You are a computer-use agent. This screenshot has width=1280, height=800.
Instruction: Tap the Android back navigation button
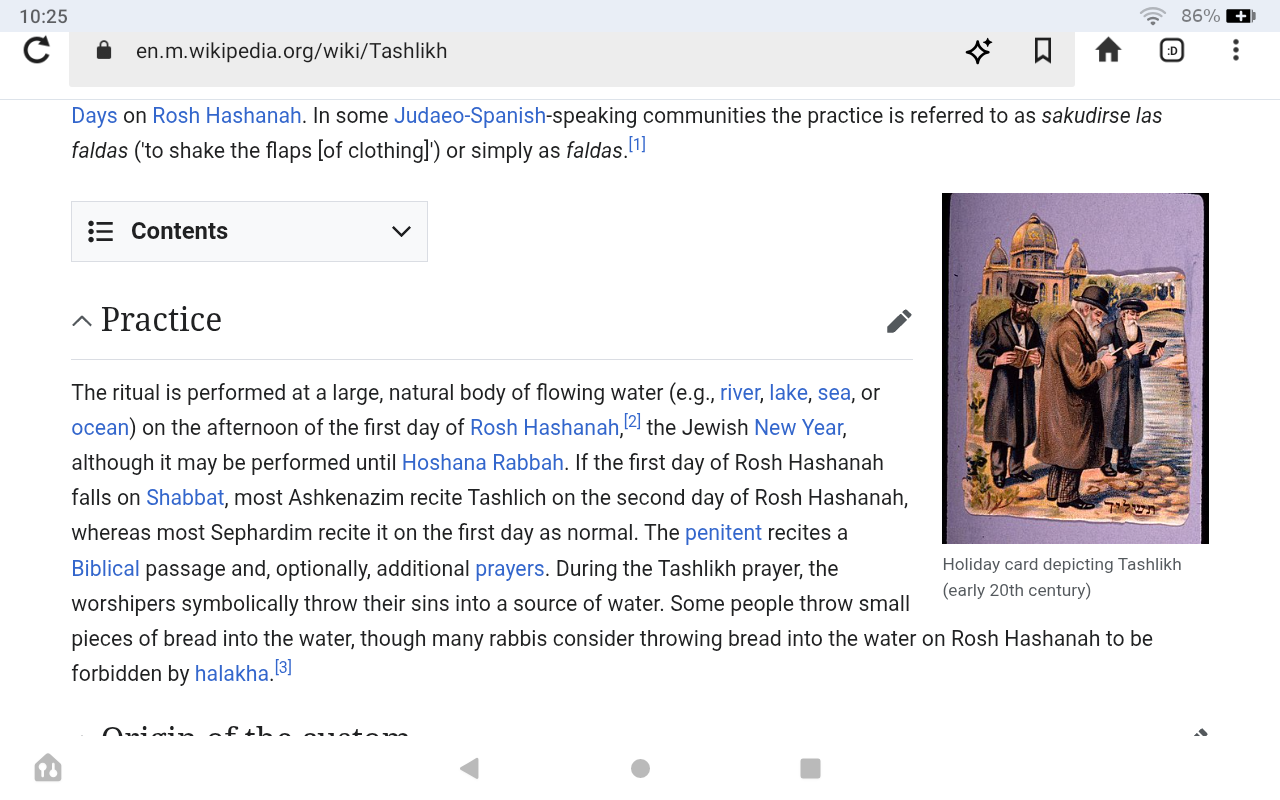click(469, 768)
